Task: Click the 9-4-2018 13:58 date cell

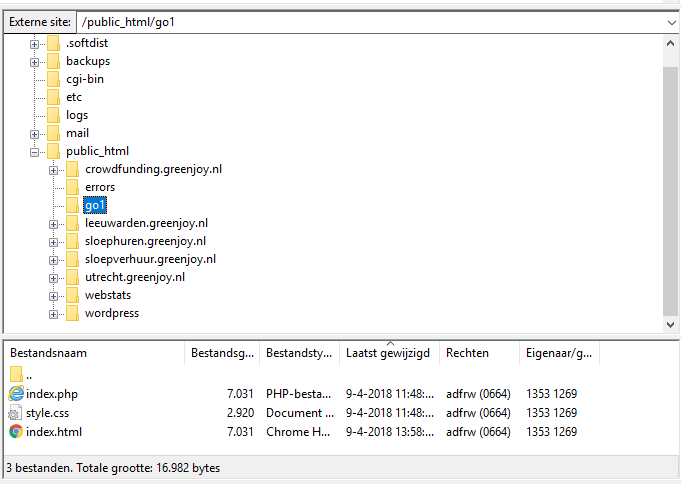Action: pos(390,432)
